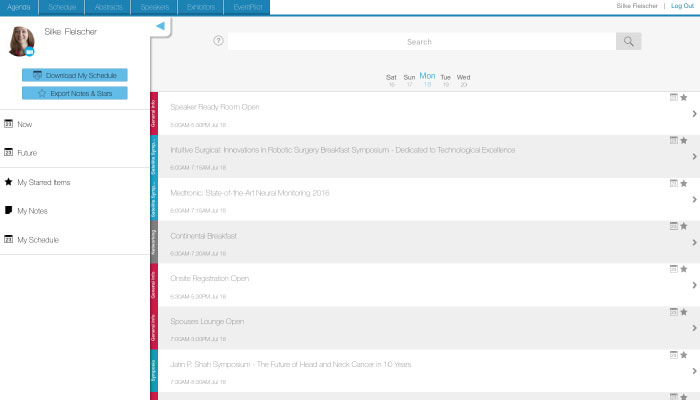Select Sun 17 in the date picker
The image size is (700, 400).
click(x=409, y=80)
